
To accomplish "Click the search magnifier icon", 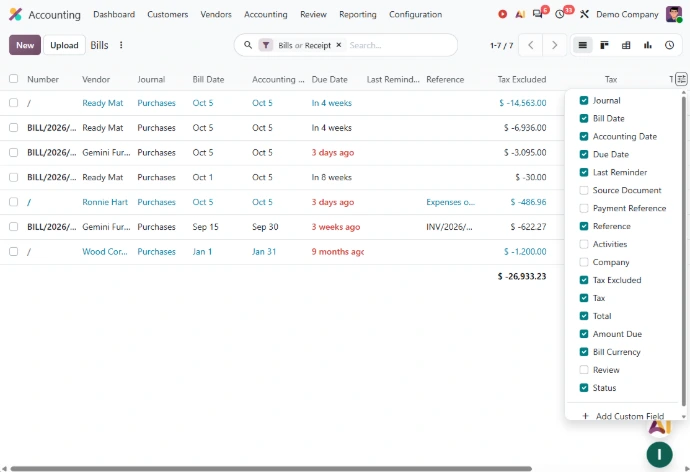I will coord(248,45).
